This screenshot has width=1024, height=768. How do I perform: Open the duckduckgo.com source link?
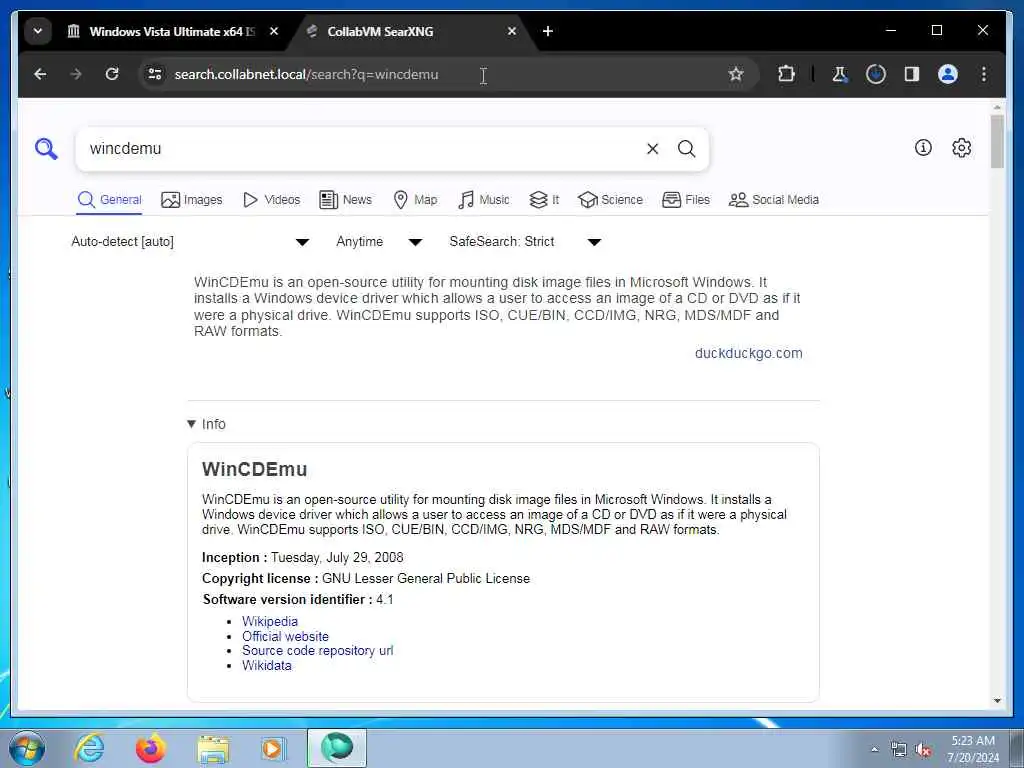[x=748, y=353]
